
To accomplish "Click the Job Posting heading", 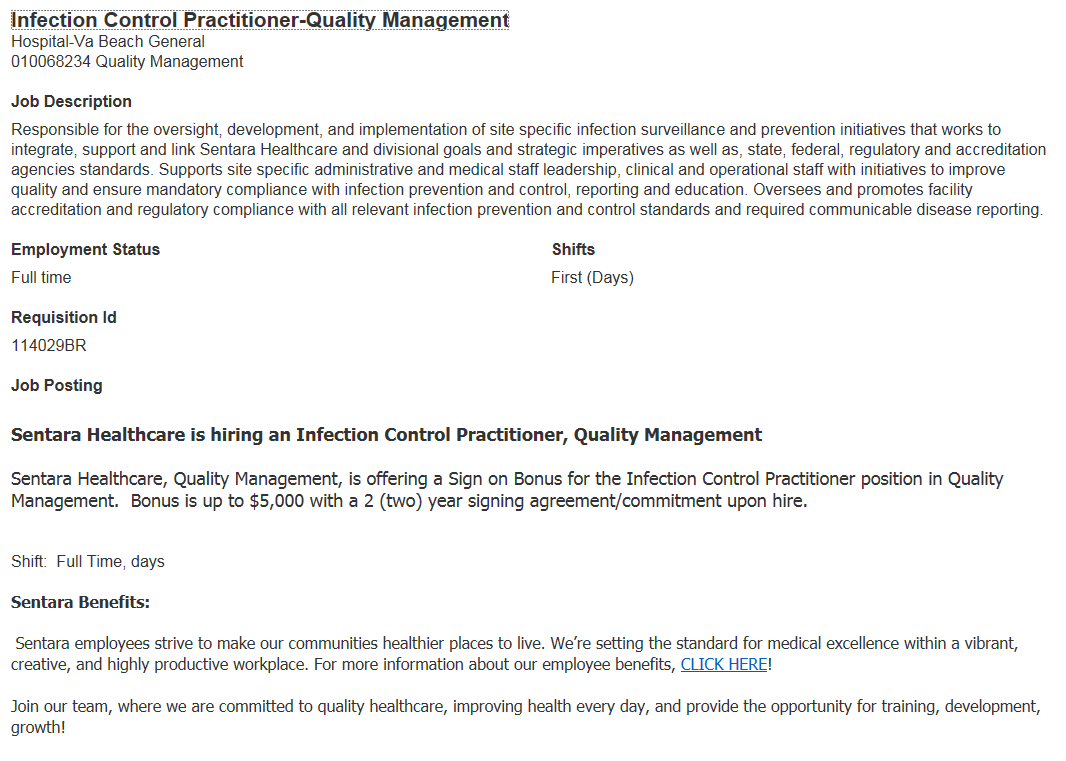I will [57, 386].
